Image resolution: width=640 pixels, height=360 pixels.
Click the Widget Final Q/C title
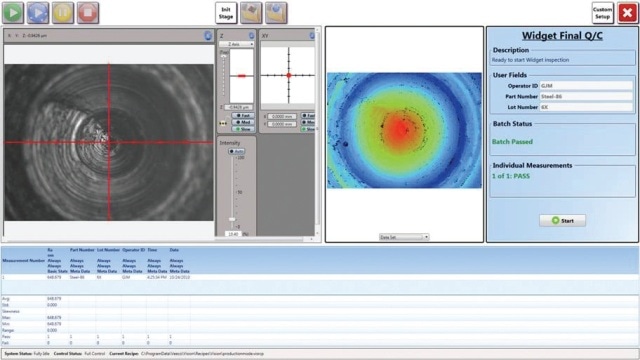(562, 36)
